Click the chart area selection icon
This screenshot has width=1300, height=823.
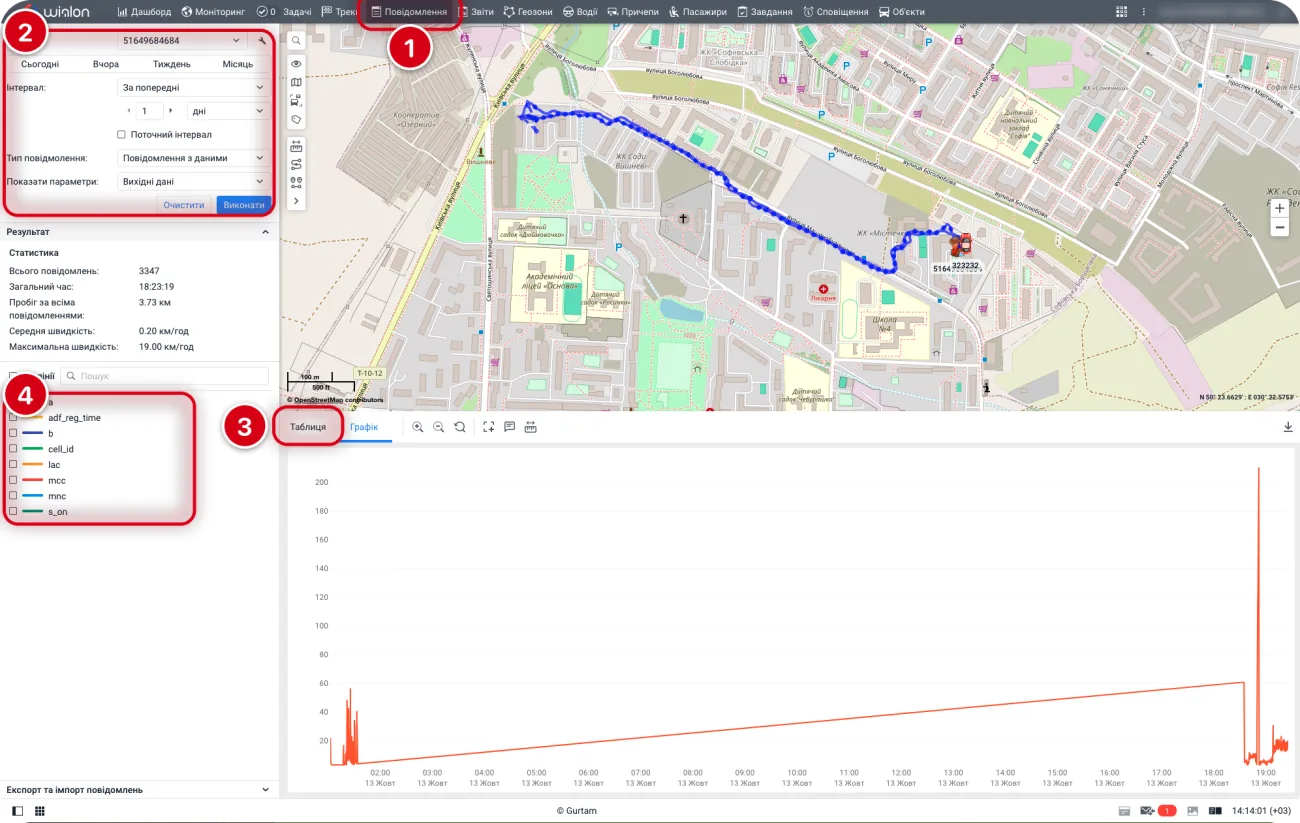(488, 427)
